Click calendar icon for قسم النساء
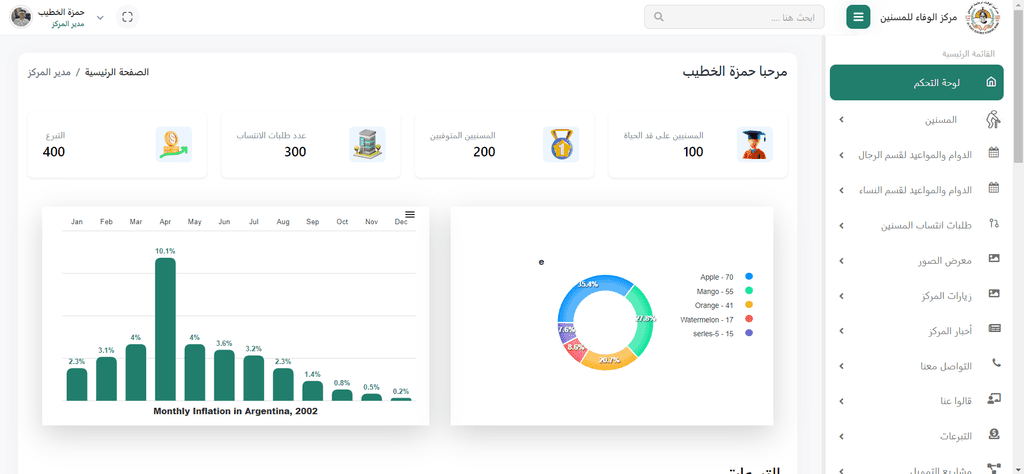The image size is (1024, 474). 994,189
